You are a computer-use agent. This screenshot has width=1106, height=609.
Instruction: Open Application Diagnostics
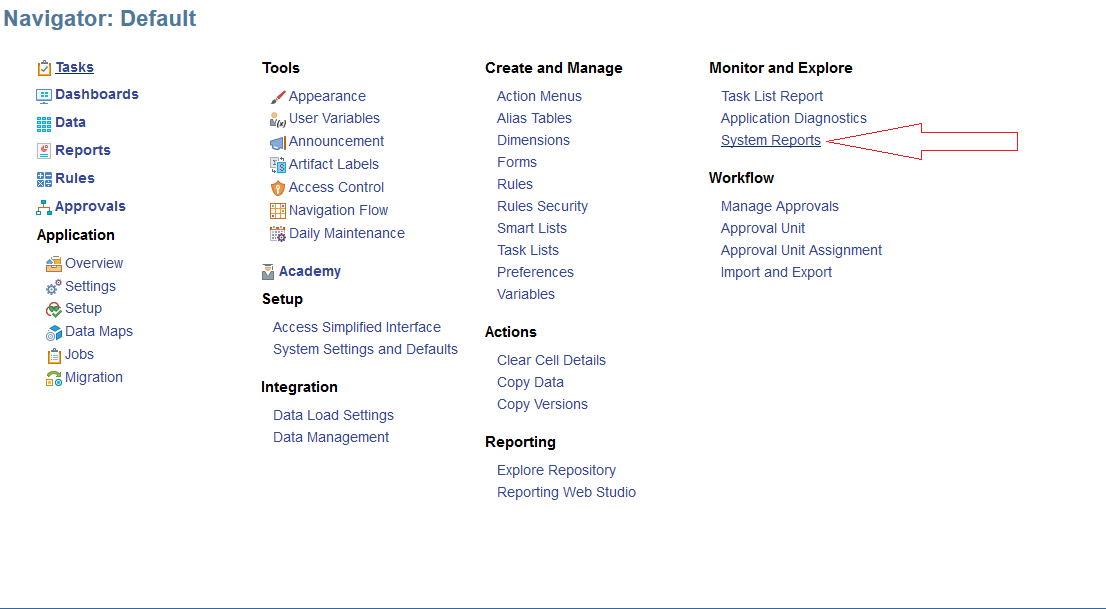pyautogui.click(x=793, y=118)
